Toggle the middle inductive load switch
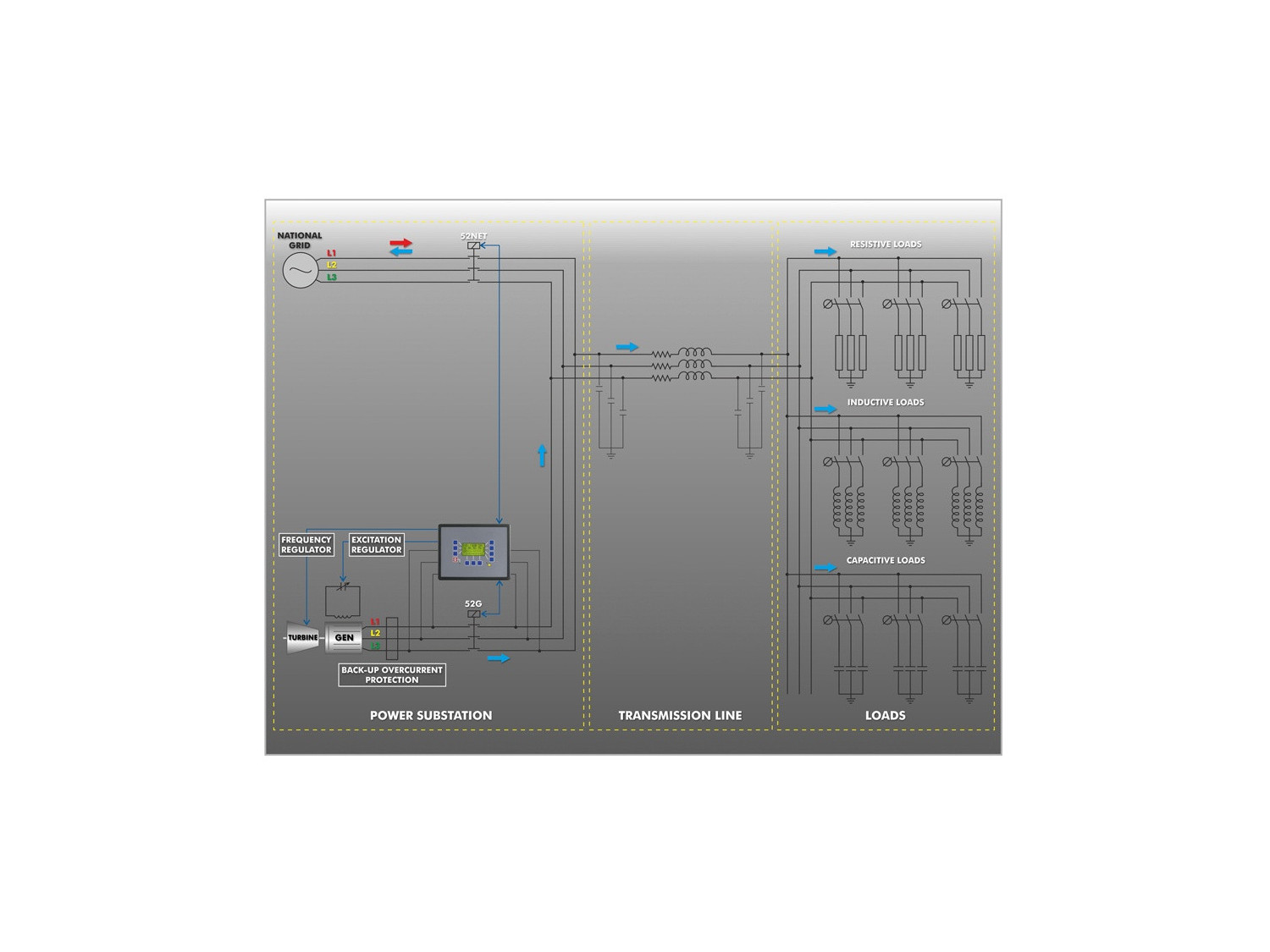This screenshot has width=1270, height=952. [904, 462]
